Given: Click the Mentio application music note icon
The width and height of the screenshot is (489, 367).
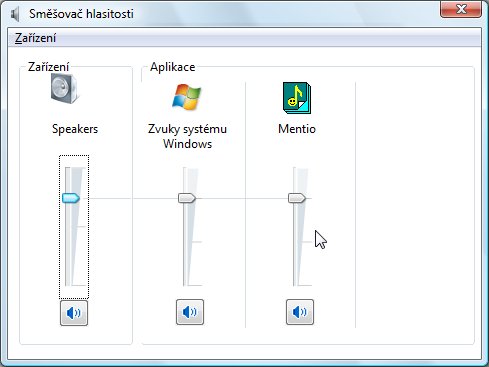Looking at the screenshot, I should pyautogui.click(x=297, y=98).
